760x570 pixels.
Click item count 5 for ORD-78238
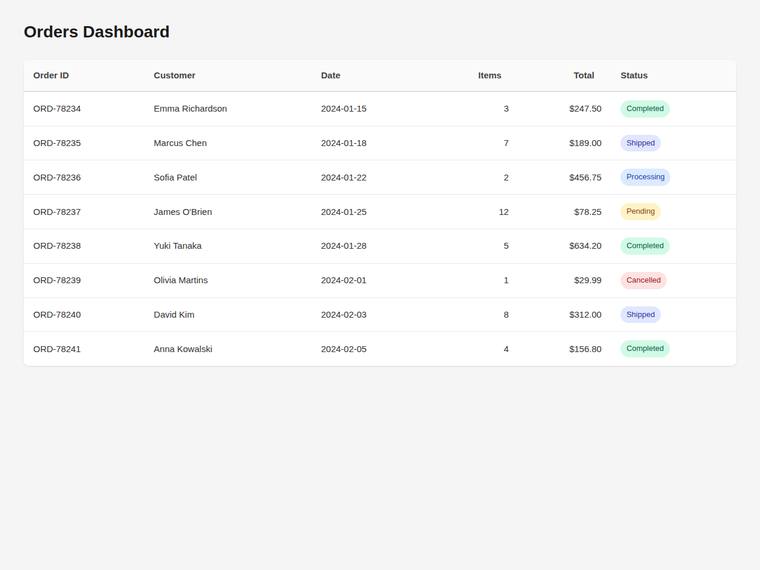506,246
